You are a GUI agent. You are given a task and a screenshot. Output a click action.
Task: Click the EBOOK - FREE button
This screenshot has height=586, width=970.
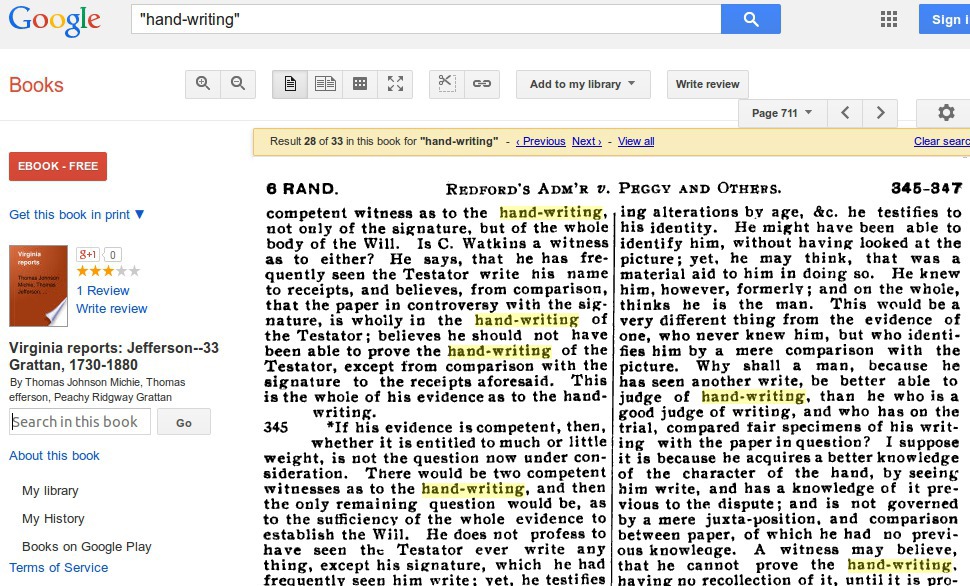(58, 166)
